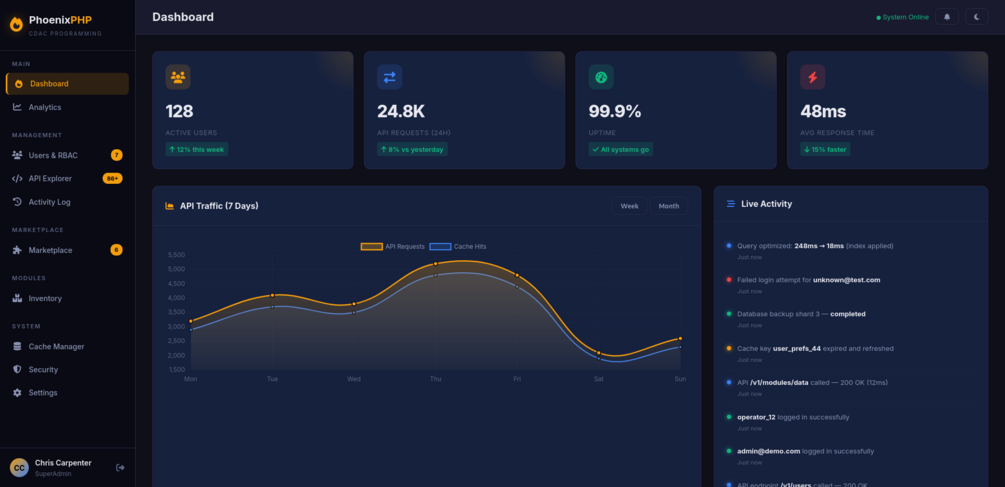Viewport: 1005px width, 487px height.
Task: Click the API Explorer code icon
Action: point(17,178)
